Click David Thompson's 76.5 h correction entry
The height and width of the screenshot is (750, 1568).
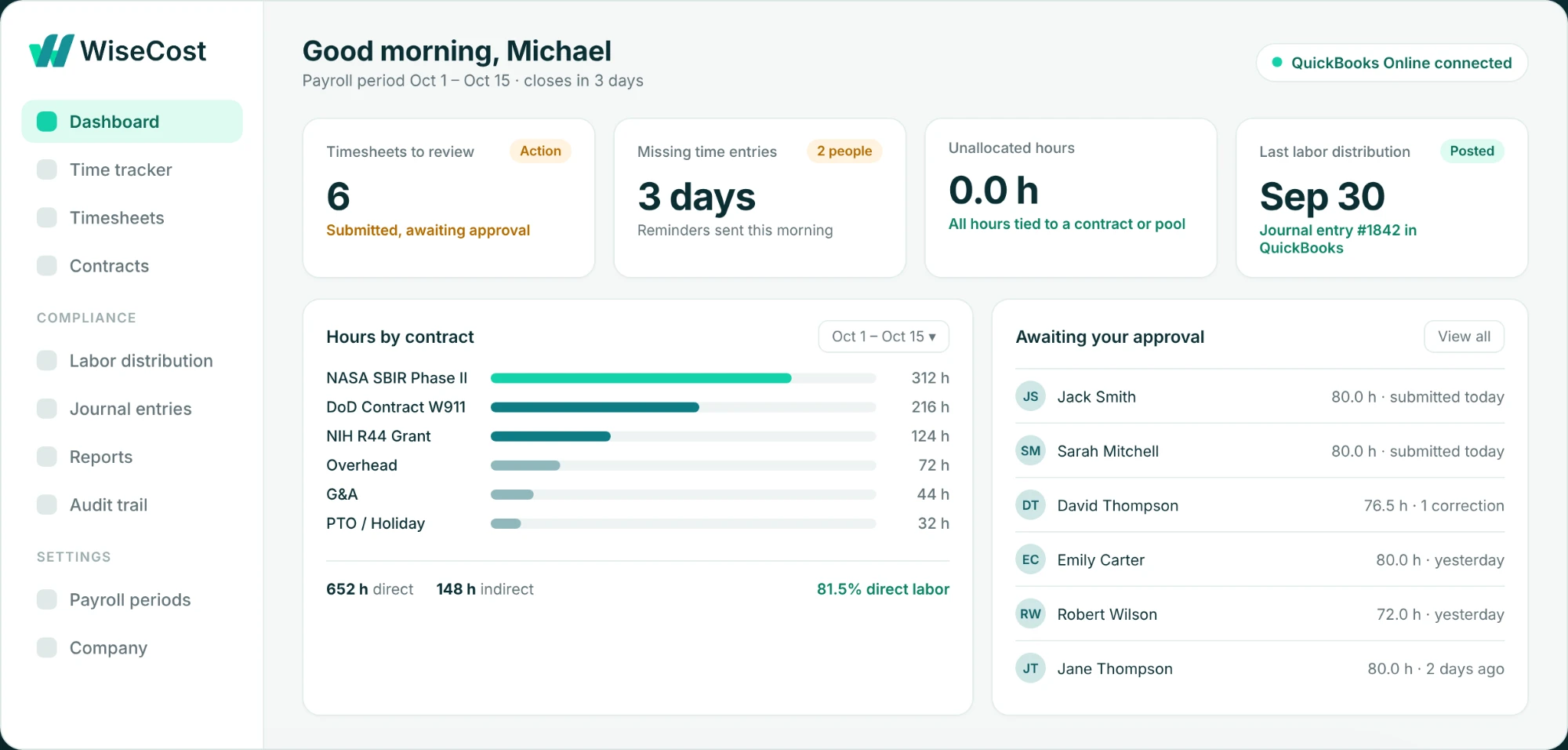(x=1433, y=505)
